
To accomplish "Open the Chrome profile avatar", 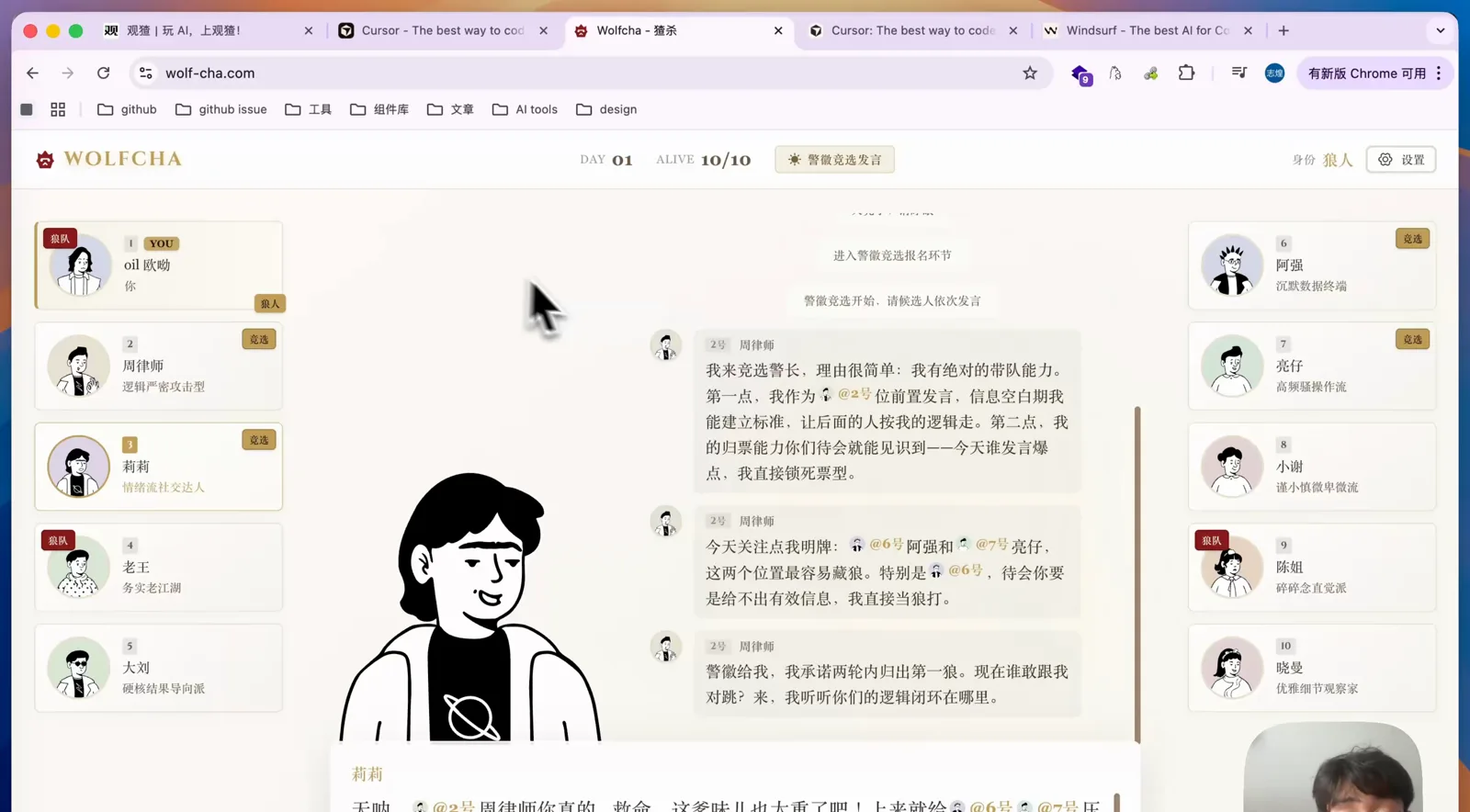I will [x=1274, y=73].
